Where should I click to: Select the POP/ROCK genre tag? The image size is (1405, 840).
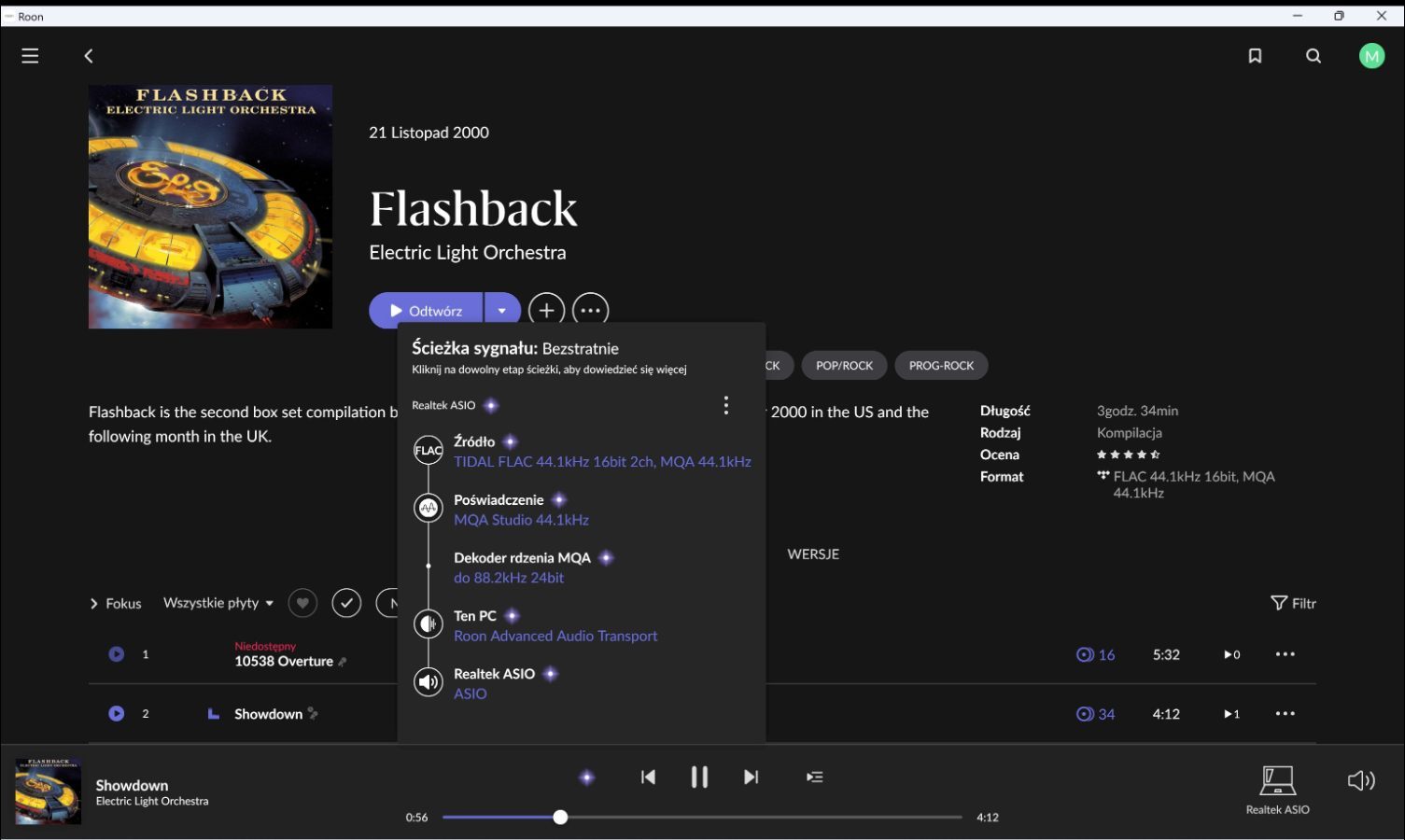(x=844, y=365)
